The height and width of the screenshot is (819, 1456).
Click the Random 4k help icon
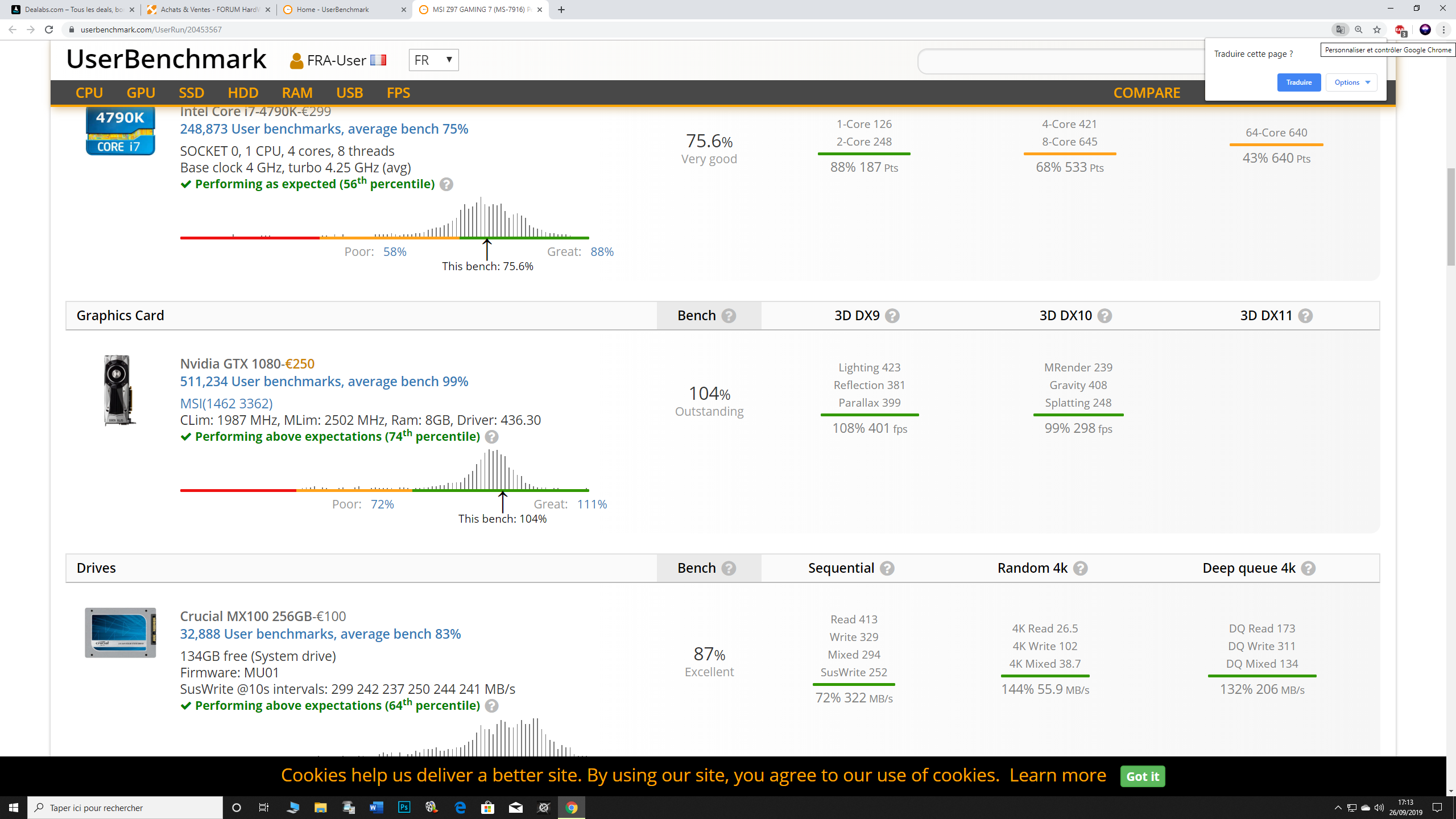click(x=1080, y=568)
